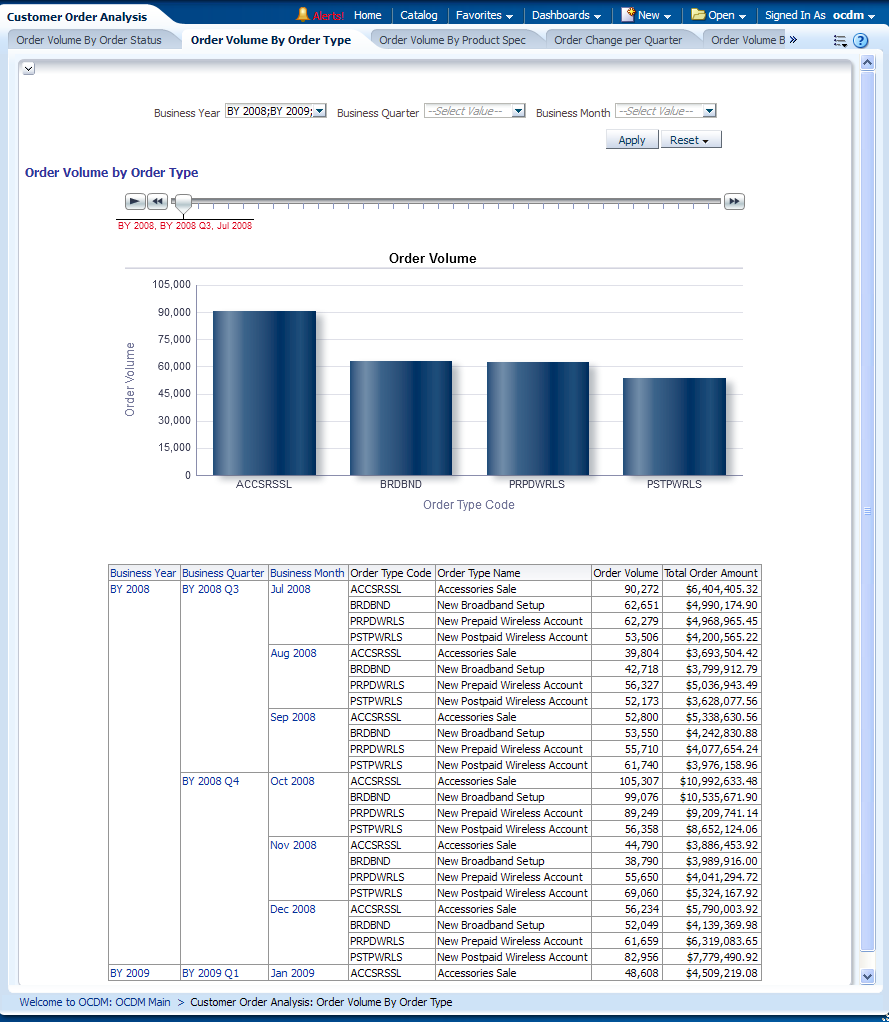Open the Dashboards menu

(x=566, y=15)
